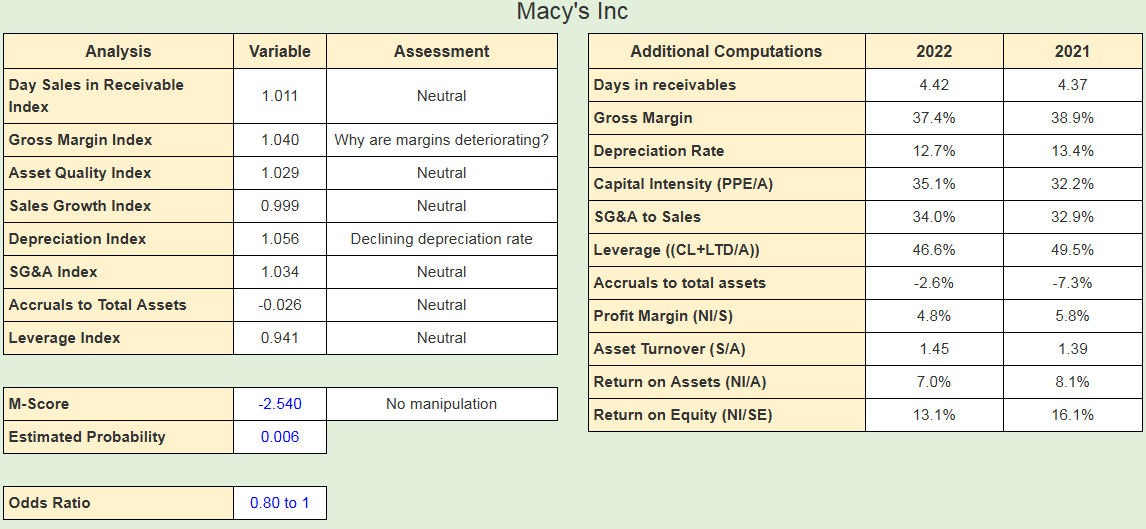
Task: Click Return on Equity 2021 value
Action: click(x=1072, y=415)
